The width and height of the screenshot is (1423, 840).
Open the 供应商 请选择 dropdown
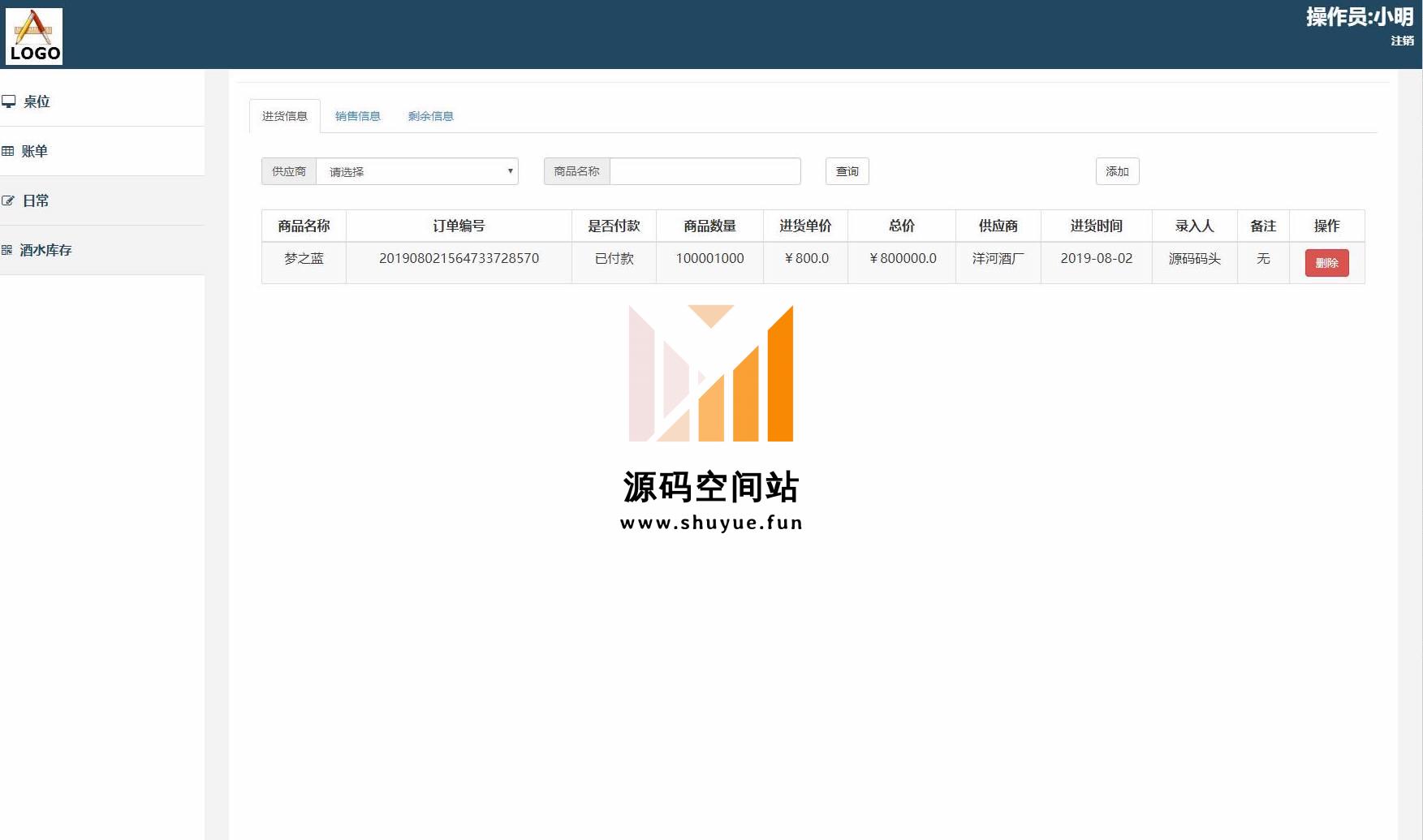(x=417, y=171)
